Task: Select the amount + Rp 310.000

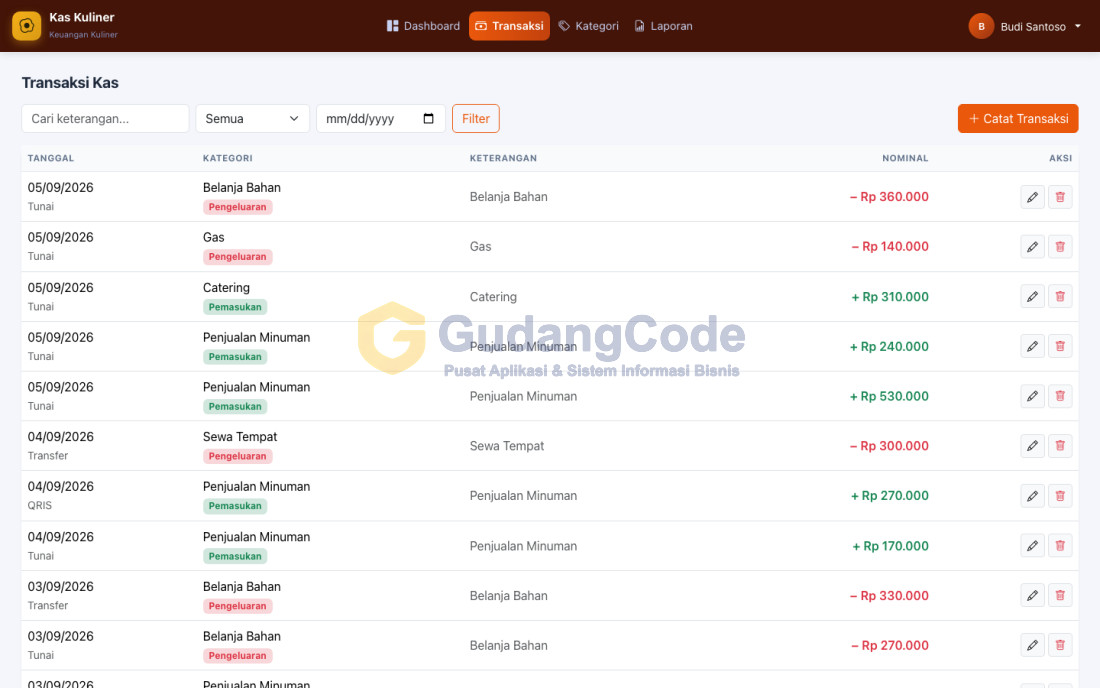Action: tap(890, 297)
